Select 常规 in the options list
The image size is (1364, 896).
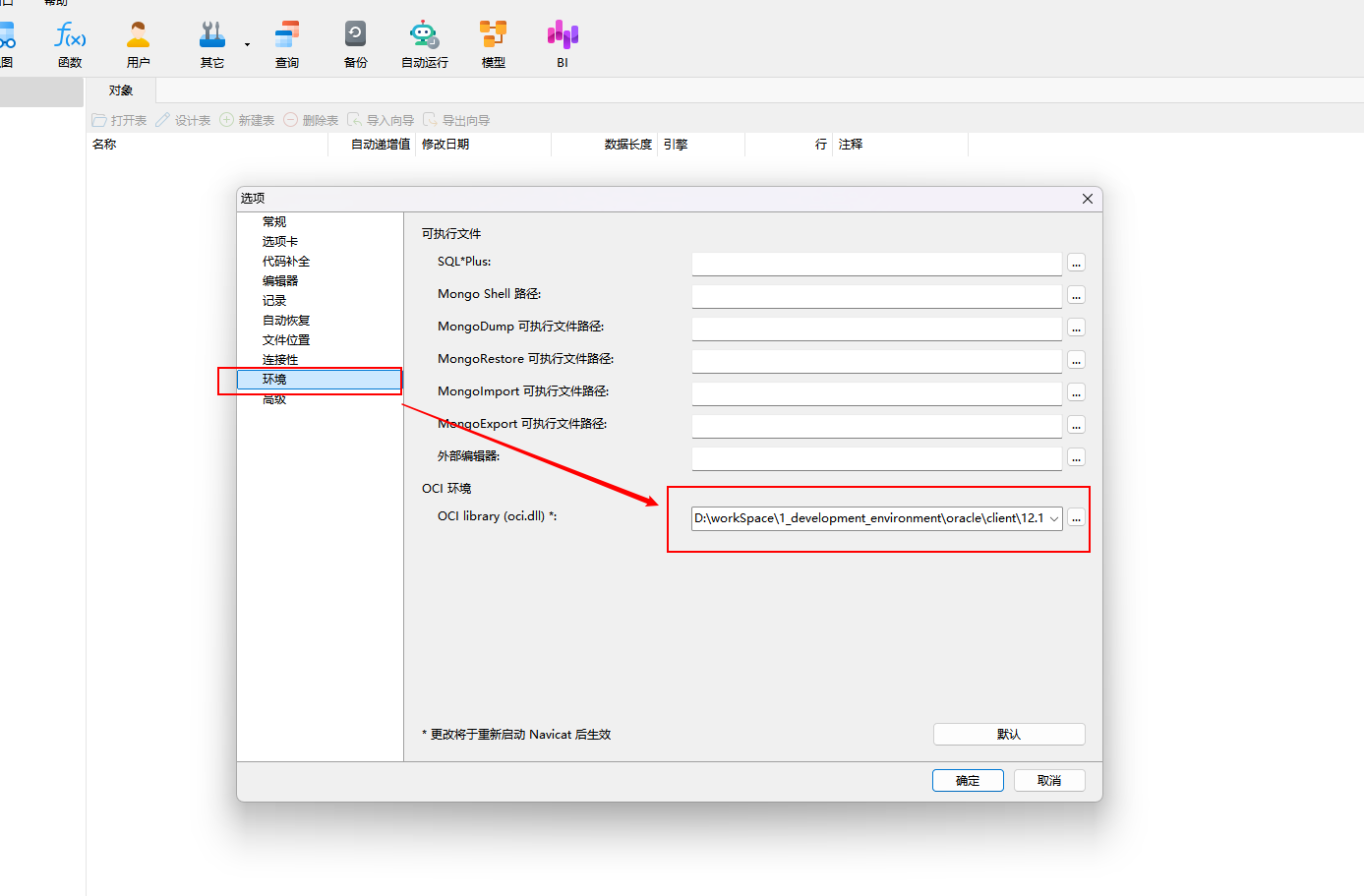click(274, 222)
